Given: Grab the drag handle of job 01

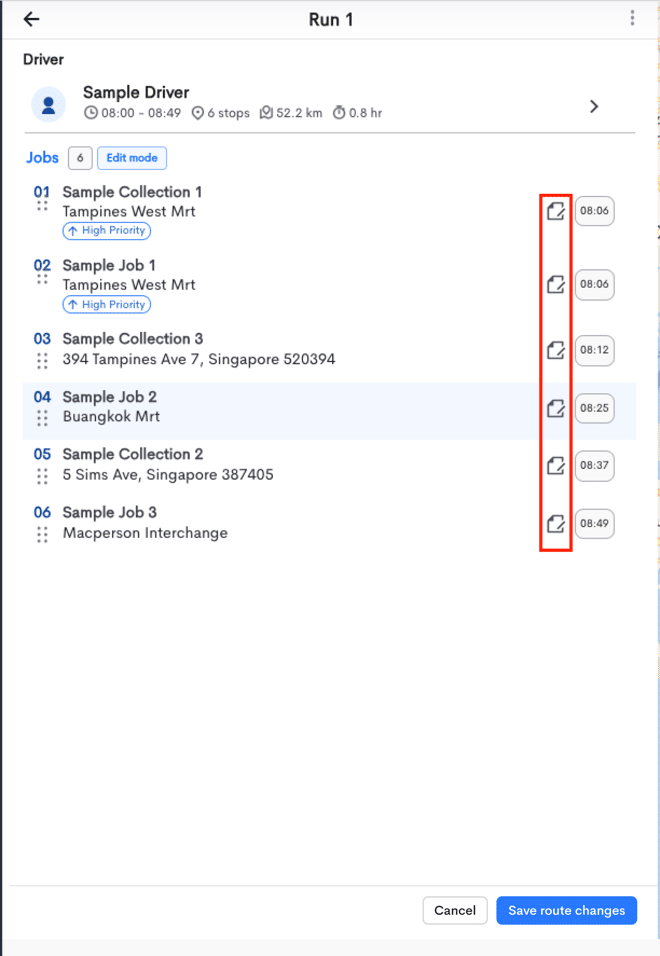Looking at the screenshot, I should (x=42, y=206).
